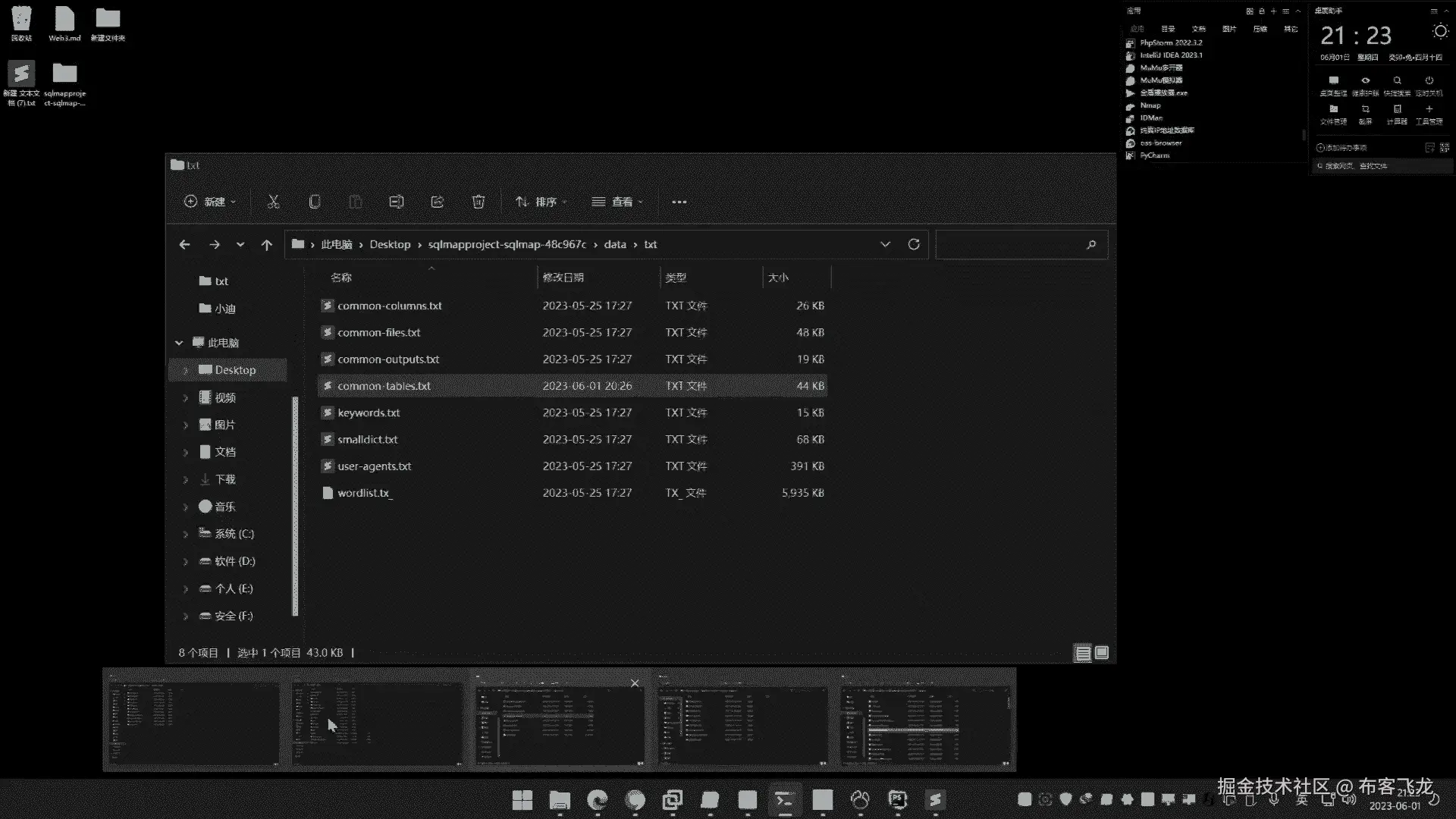Click the Cut scissors icon in toolbar
This screenshot has height=819, width=1456.
tap(273, 202)
